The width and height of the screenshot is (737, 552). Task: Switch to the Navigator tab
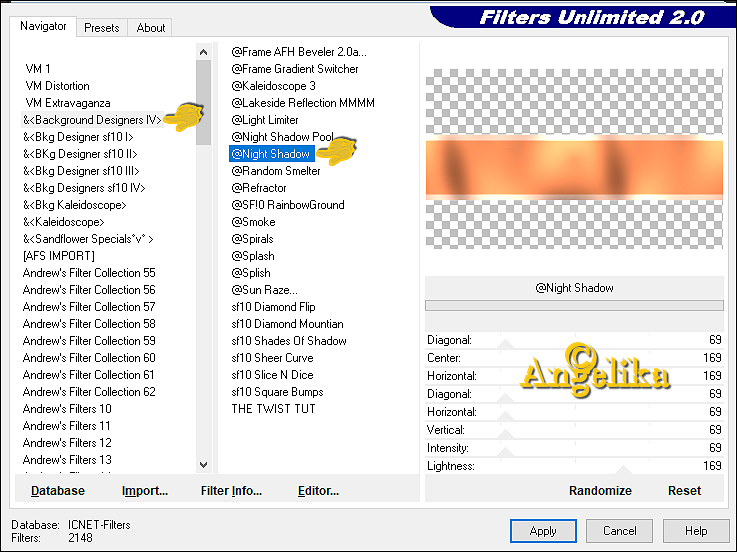point(43,26)
